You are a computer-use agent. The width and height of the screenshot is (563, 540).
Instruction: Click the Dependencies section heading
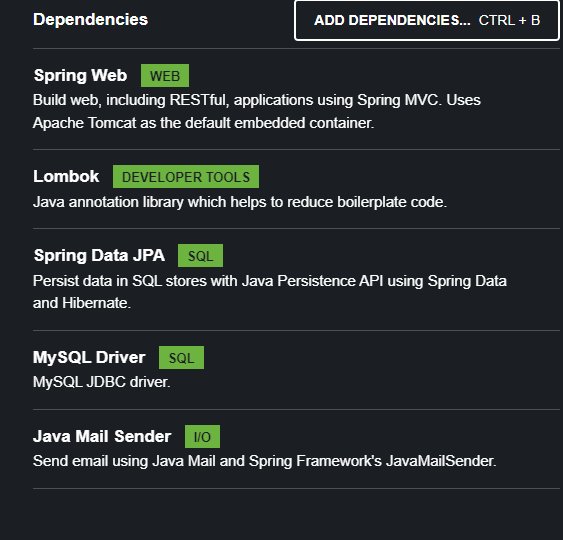click(90, 20)
